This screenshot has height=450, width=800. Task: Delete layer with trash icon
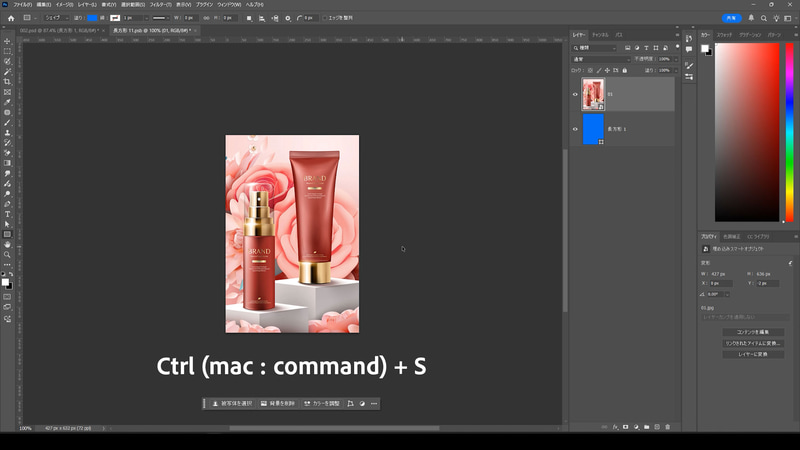(x=667, y=427)
